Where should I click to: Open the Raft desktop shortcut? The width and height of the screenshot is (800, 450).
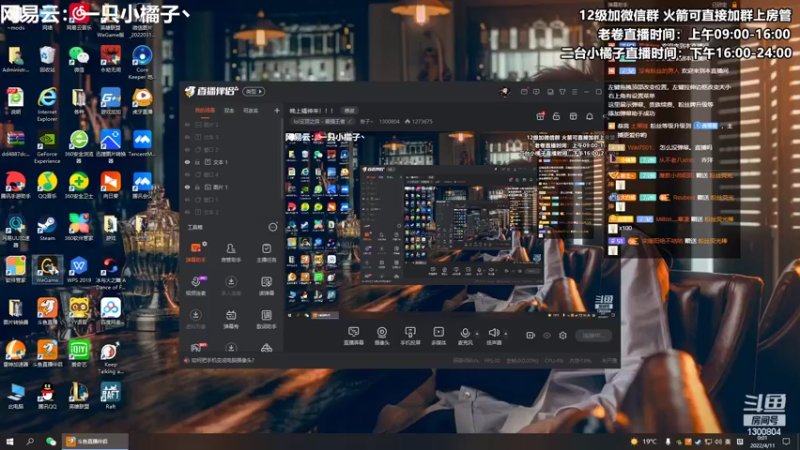[110, 396]
